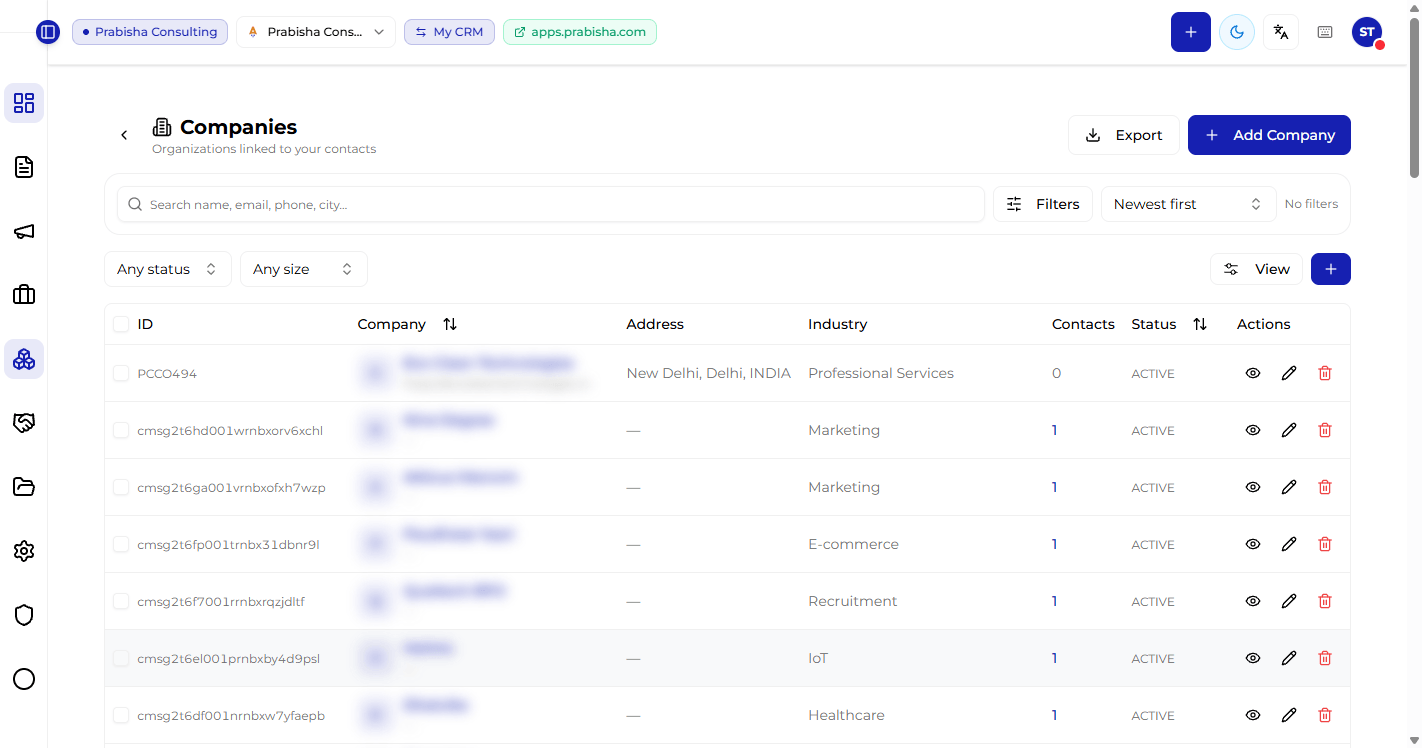Viewport: 1422px width, 748px height.
Task: Open the Any size dropdown
Action: (304, 269)
